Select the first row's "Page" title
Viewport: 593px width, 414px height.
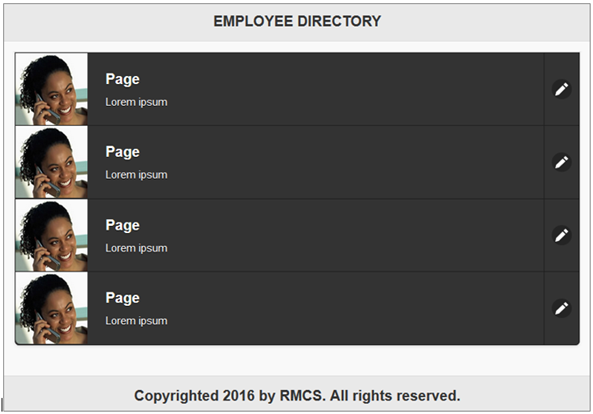coord(123,79)
